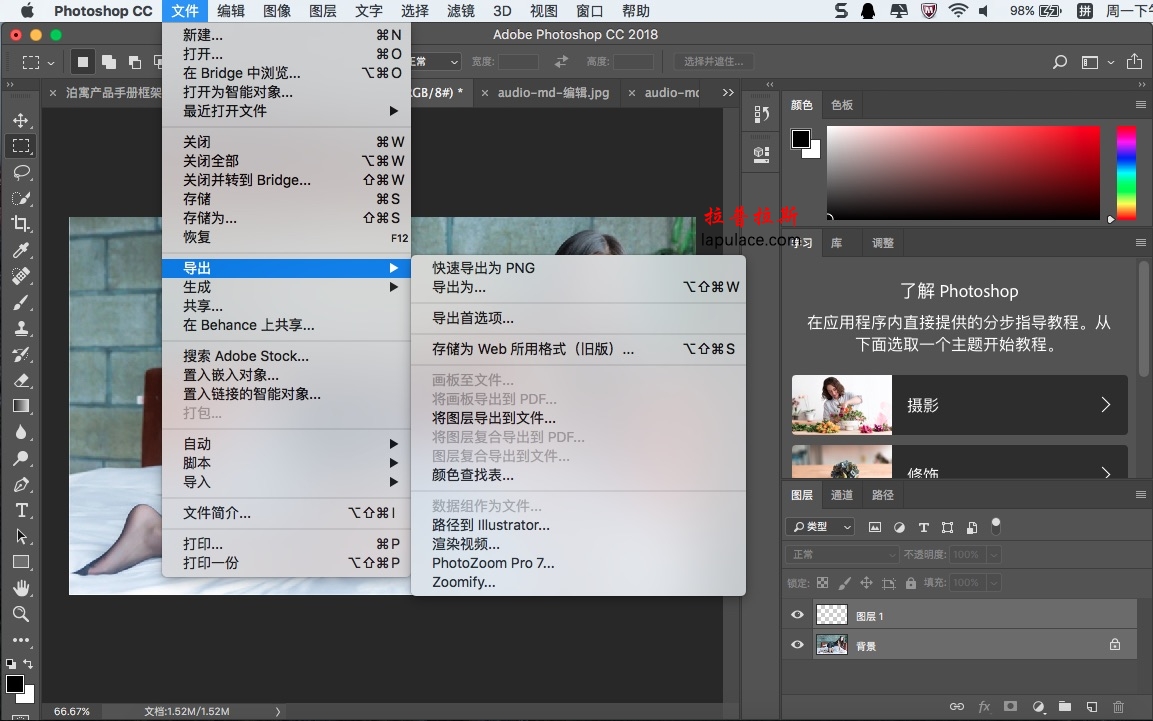Image resolution: width=1153 pixels, height=721 pixels.
Task: Delete layer with the trash icon
Action: (1118, 707)
